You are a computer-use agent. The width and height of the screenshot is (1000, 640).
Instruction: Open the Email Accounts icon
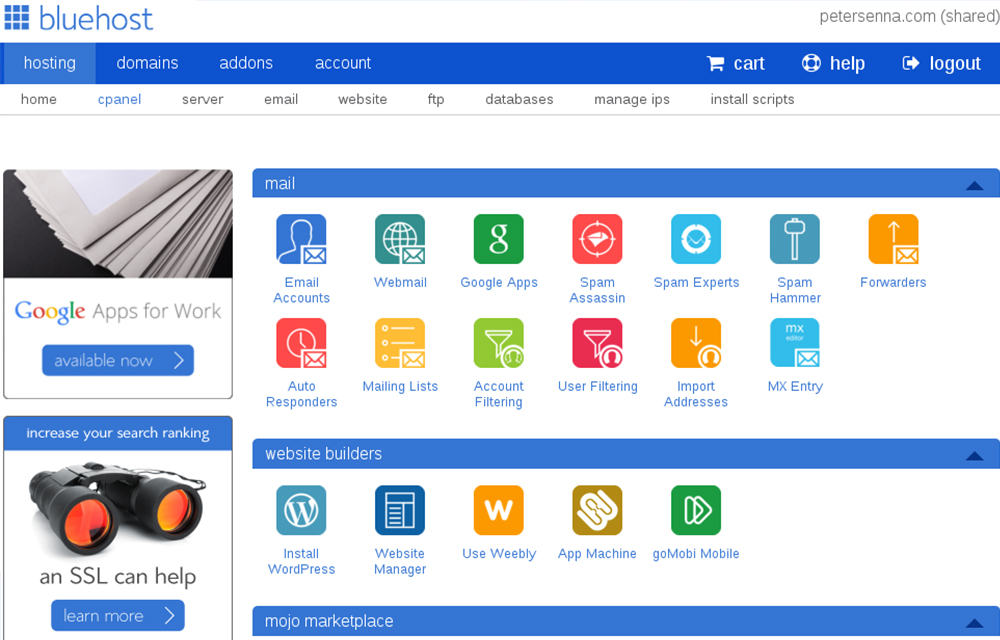point(301,239)
